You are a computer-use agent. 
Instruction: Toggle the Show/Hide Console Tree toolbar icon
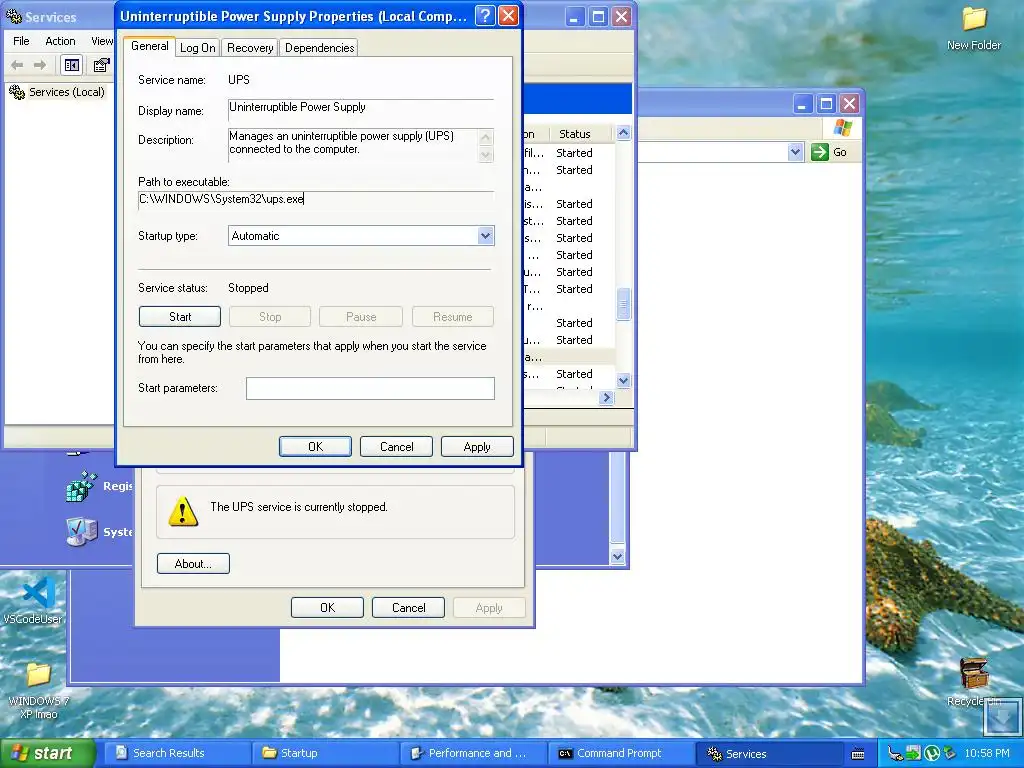(x=71, y=65)
